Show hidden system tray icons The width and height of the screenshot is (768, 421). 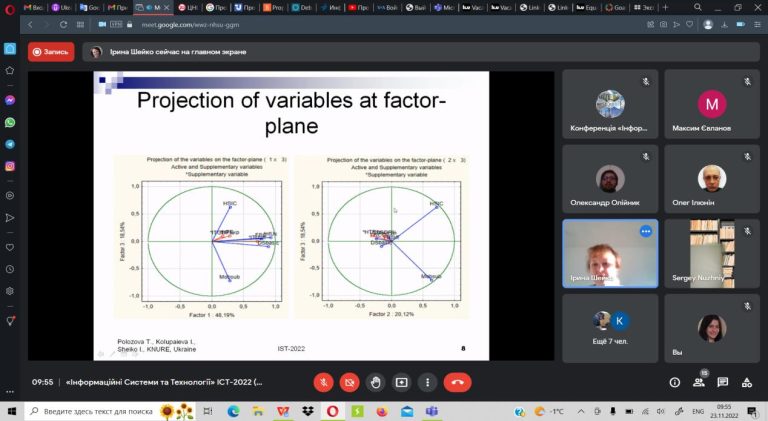click(580, 411)
